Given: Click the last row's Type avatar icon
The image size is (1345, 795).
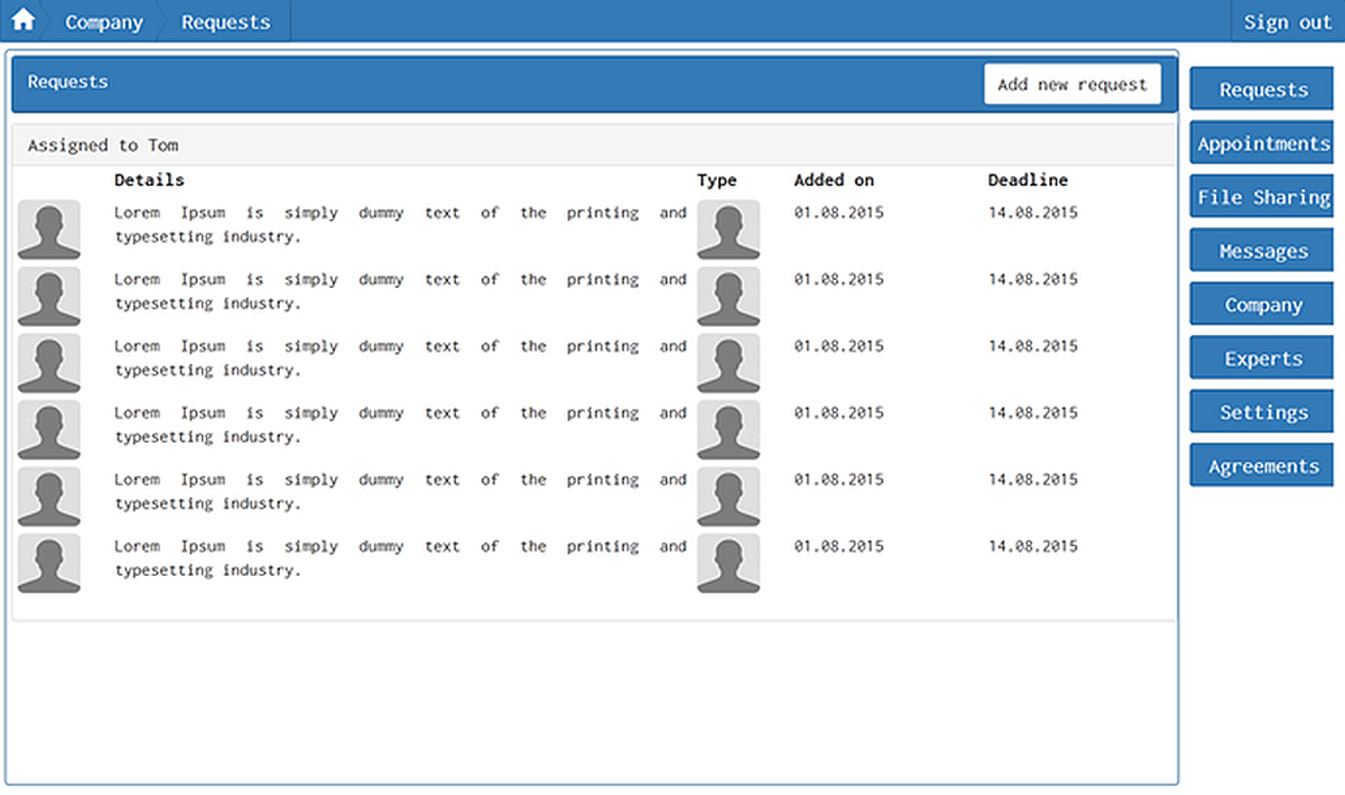Looking at the screenshot, I should point(728,563).
